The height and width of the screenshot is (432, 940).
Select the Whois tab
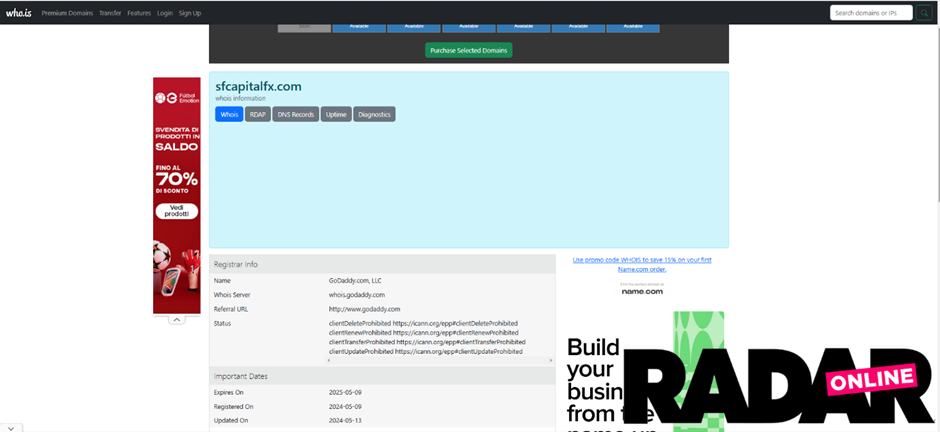tap(229, 114)
